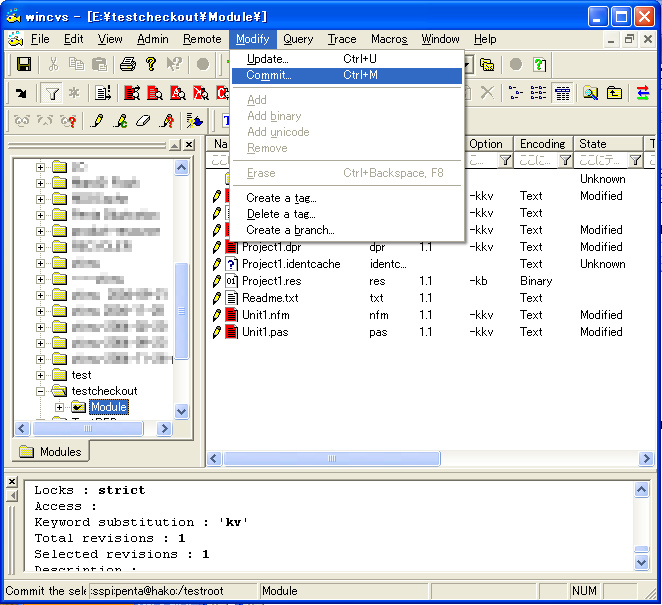Viewport: 662px width, 605px height.
Task: Click the green question document icon
Action: 540,65
